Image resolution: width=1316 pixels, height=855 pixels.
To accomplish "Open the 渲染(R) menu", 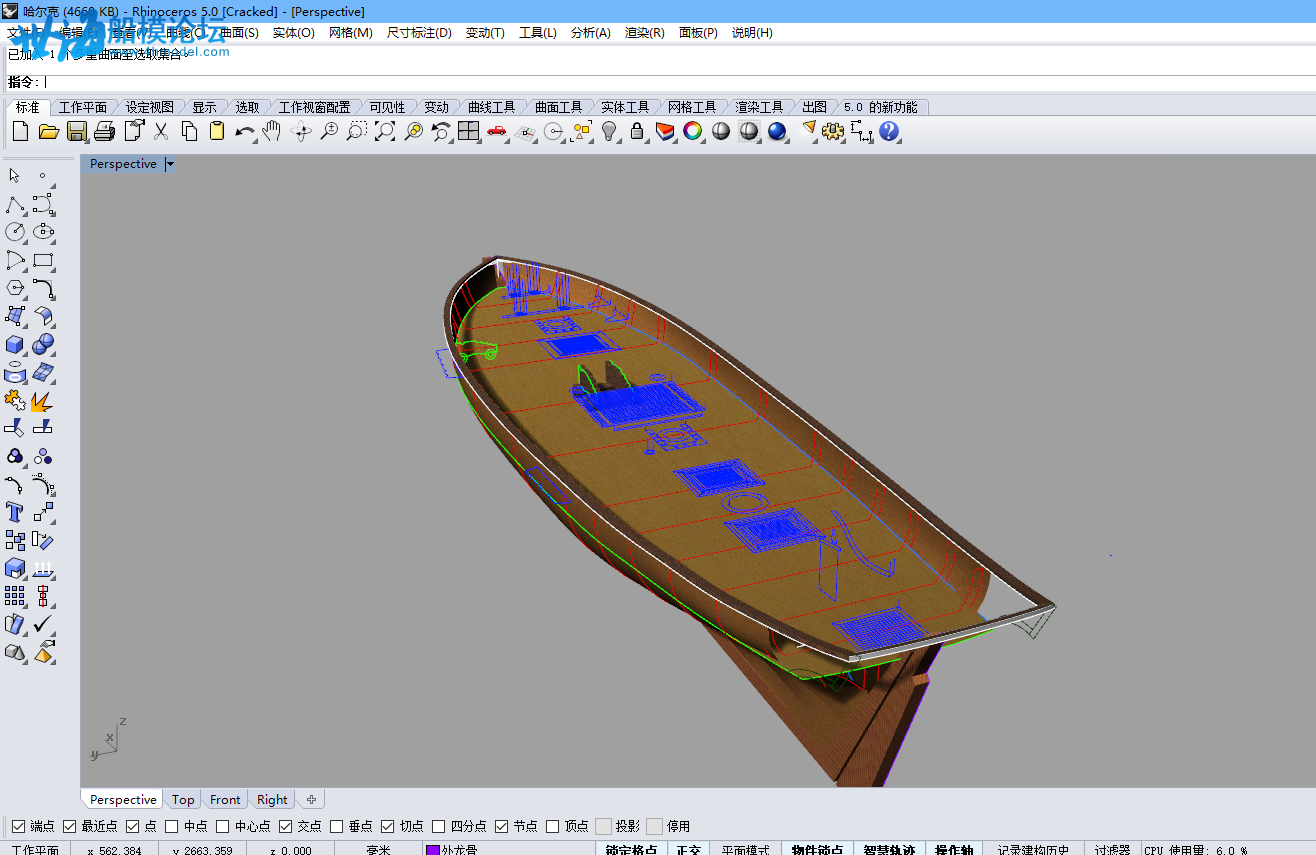I will pos(645,33).
